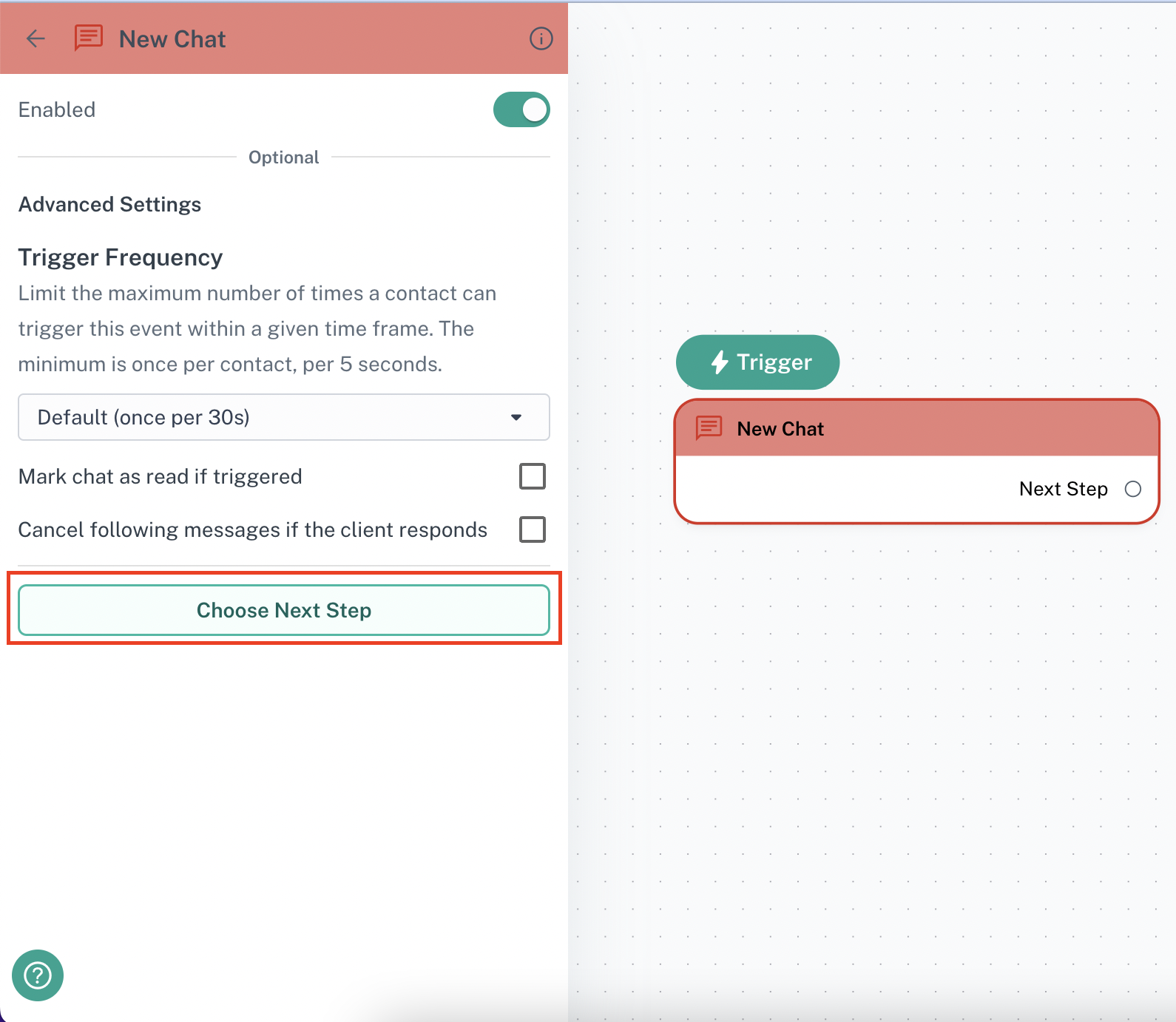Open the info icon in the header

coord(541,38)
